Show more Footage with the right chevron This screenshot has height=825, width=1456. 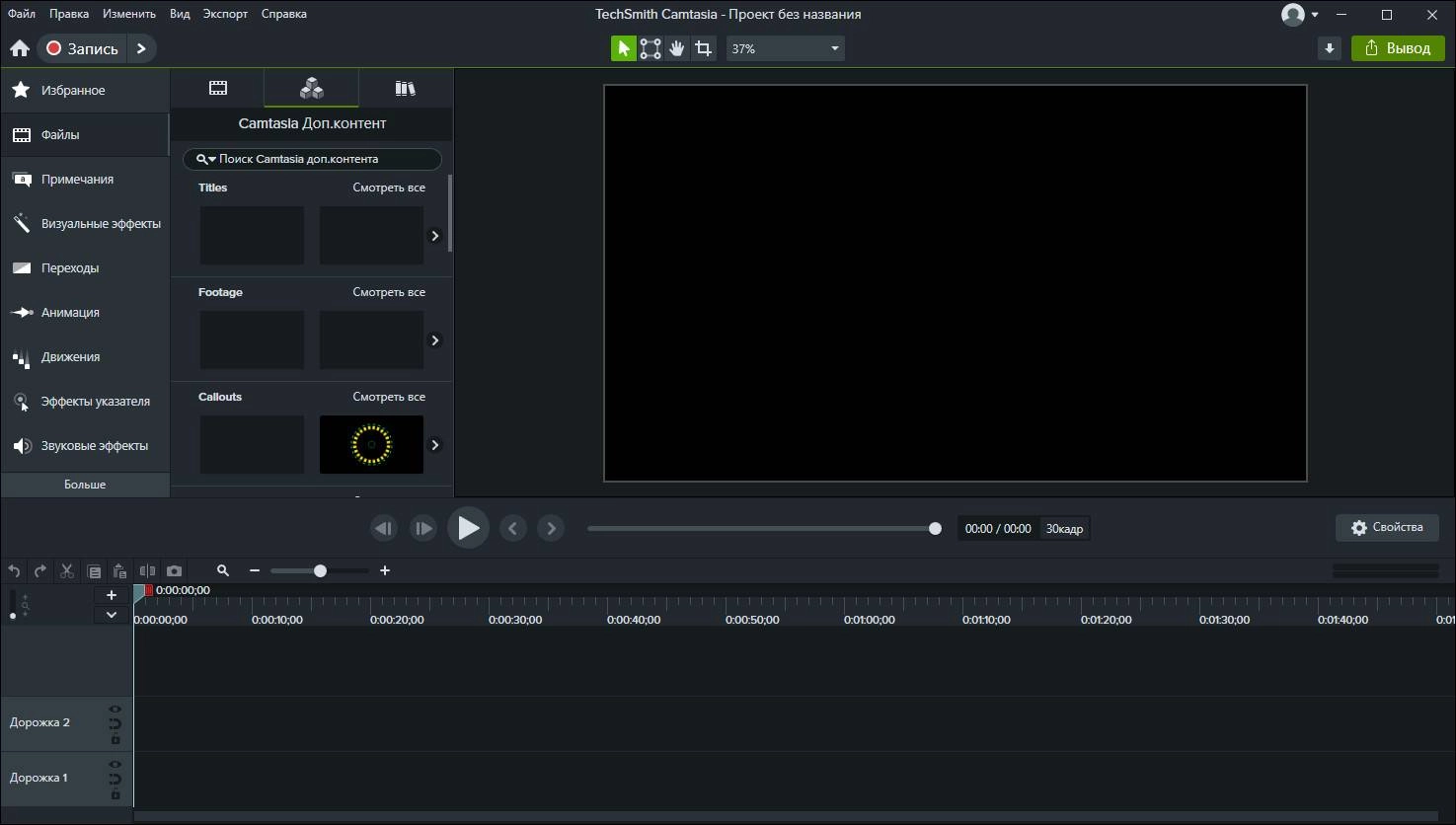pos(434,340)
